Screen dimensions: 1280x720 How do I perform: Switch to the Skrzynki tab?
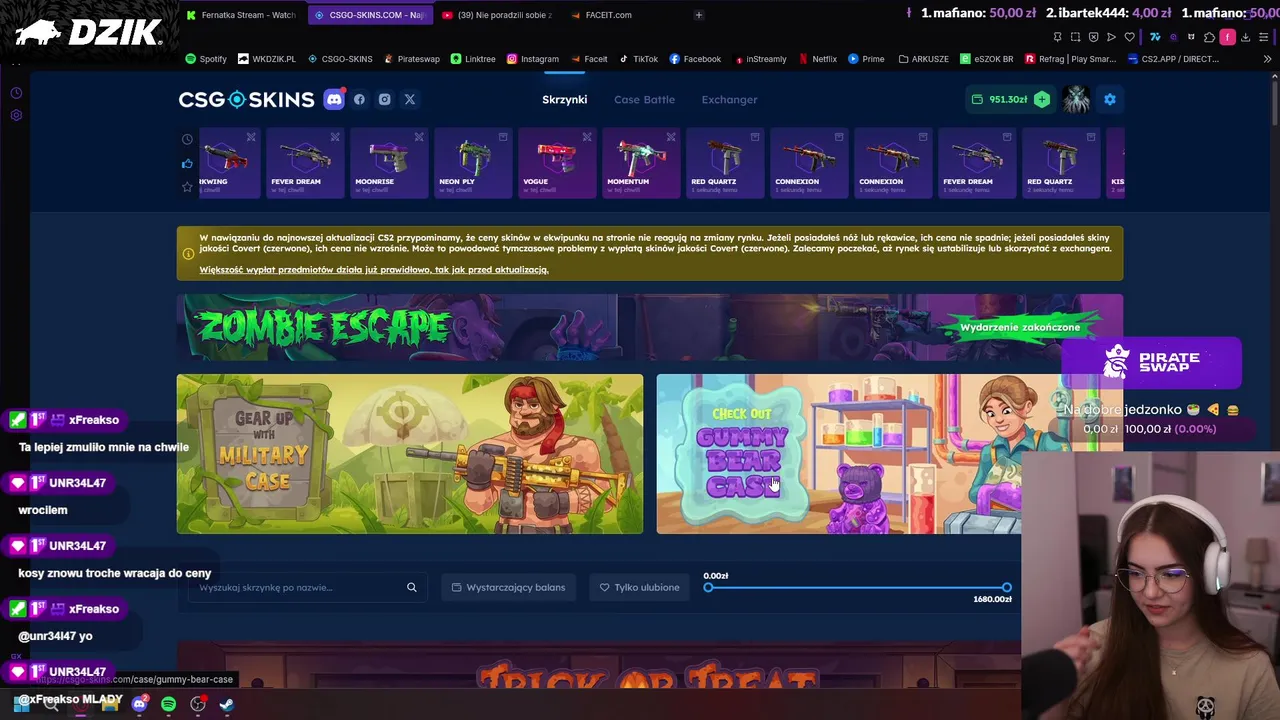564,99
